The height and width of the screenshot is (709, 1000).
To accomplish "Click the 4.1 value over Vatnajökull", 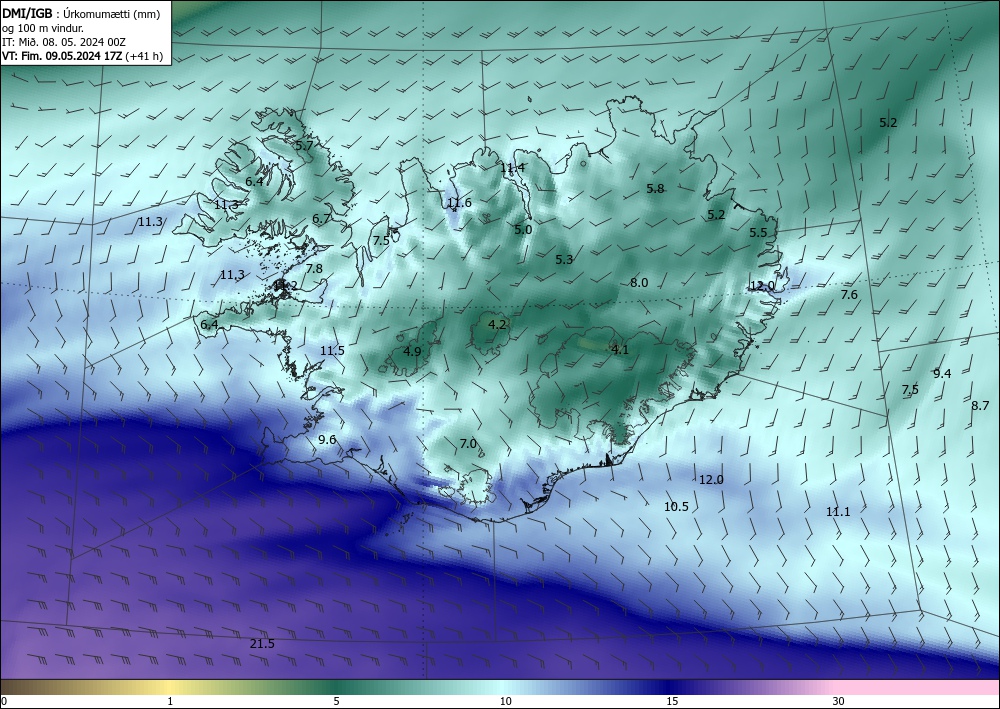I will pyautogui.click(x=620, y=349).
